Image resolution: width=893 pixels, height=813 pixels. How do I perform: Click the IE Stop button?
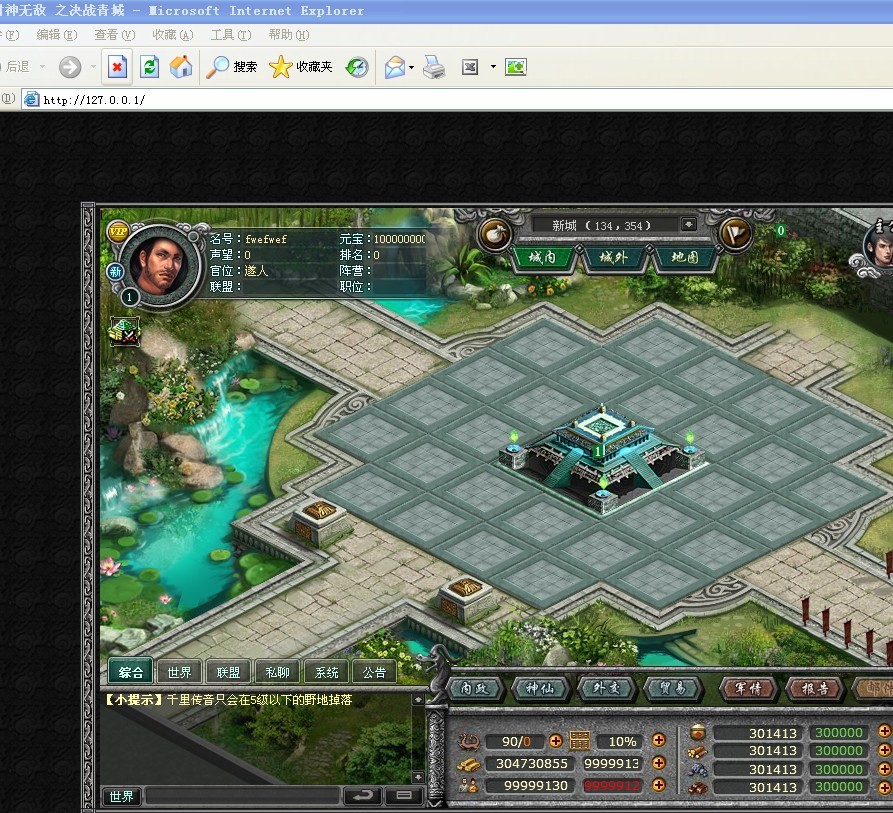(x=118, y=67)
